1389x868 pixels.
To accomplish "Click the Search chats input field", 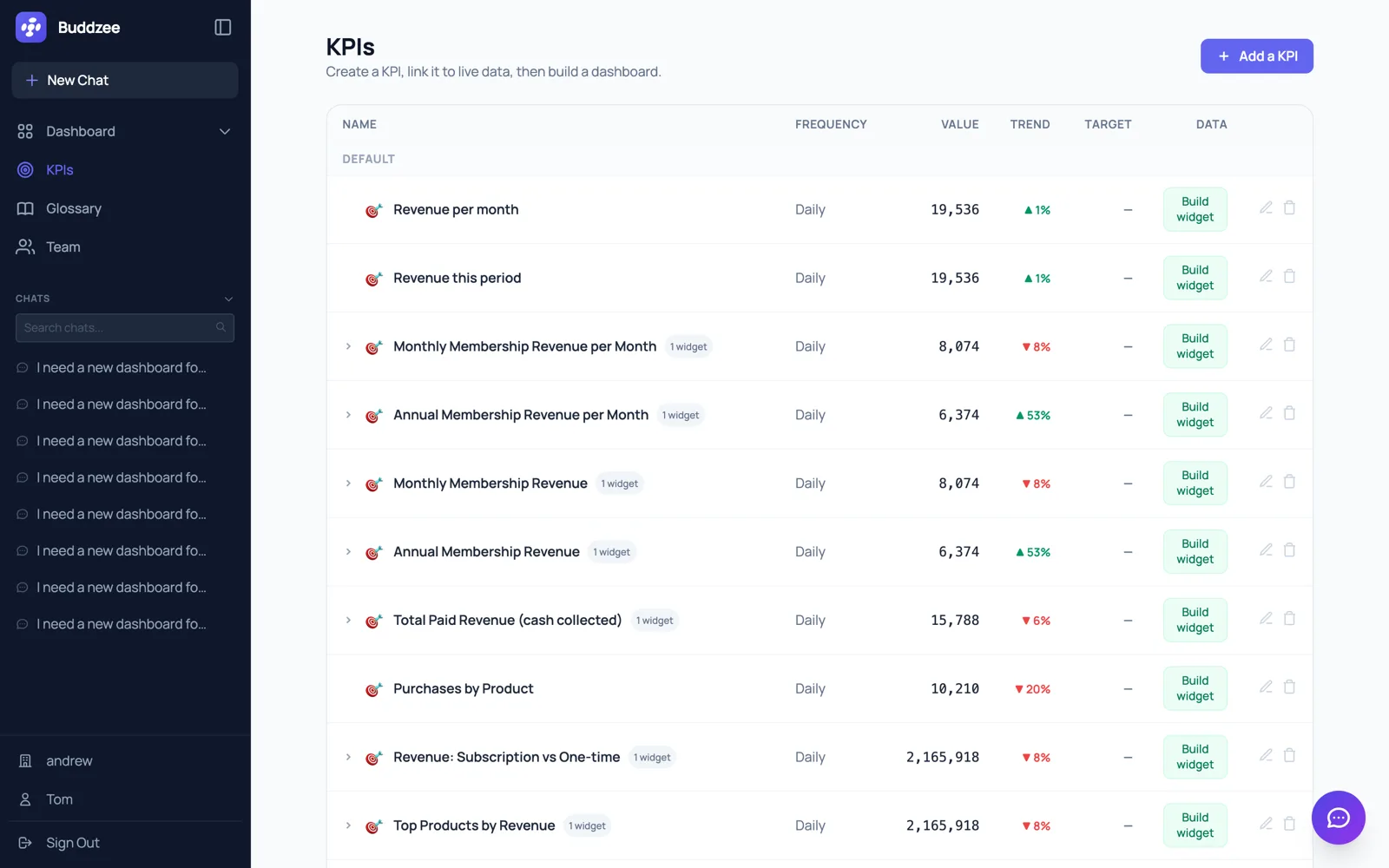I will click(125, 327).
